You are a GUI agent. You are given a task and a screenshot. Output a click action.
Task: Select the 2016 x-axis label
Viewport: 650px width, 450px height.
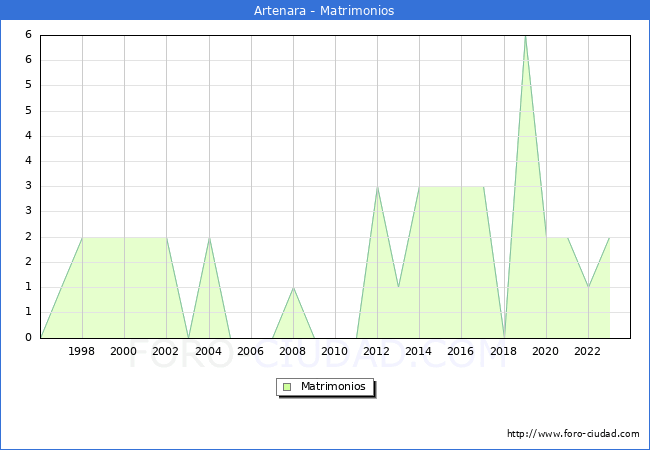[461, 351]
